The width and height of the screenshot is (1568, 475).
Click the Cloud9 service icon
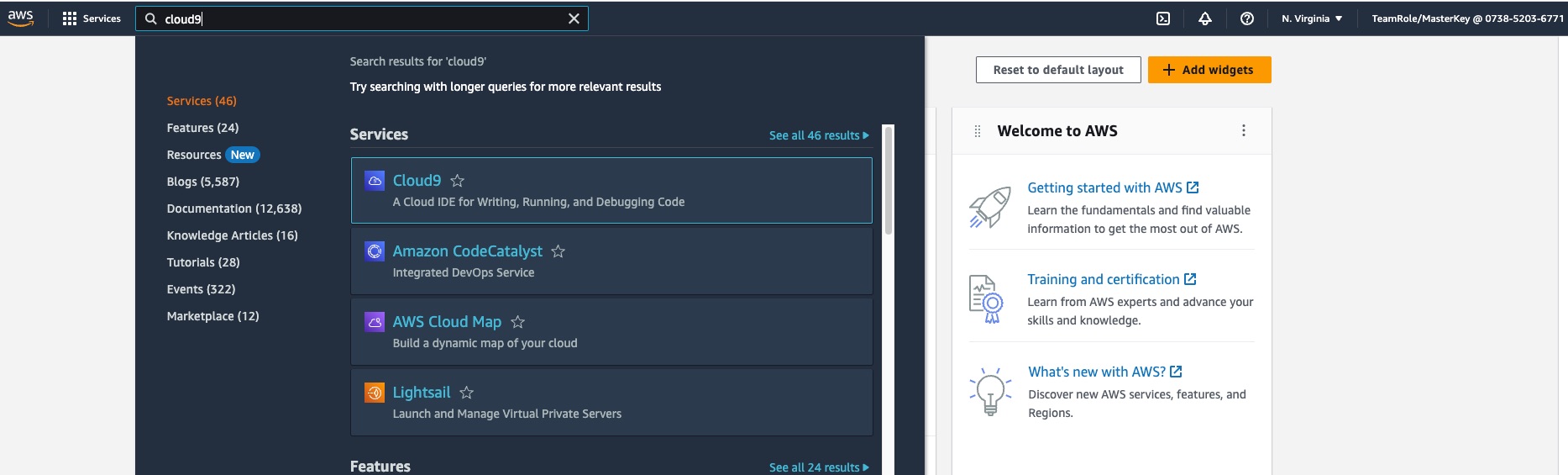(375, 181)
